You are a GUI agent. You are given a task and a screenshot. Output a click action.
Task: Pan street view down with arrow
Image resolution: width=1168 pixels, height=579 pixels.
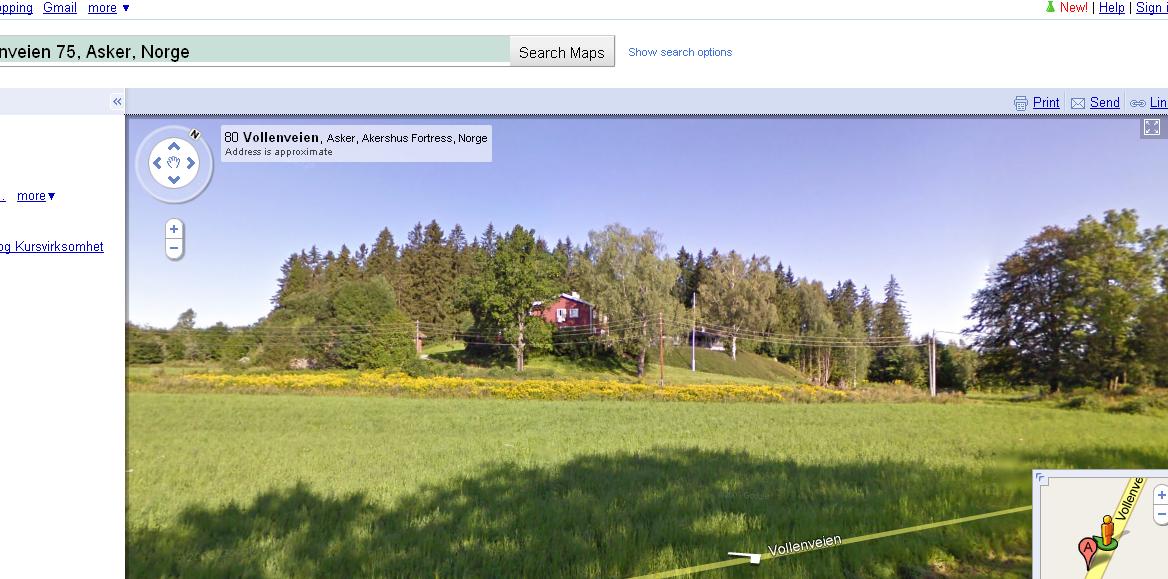174,180
